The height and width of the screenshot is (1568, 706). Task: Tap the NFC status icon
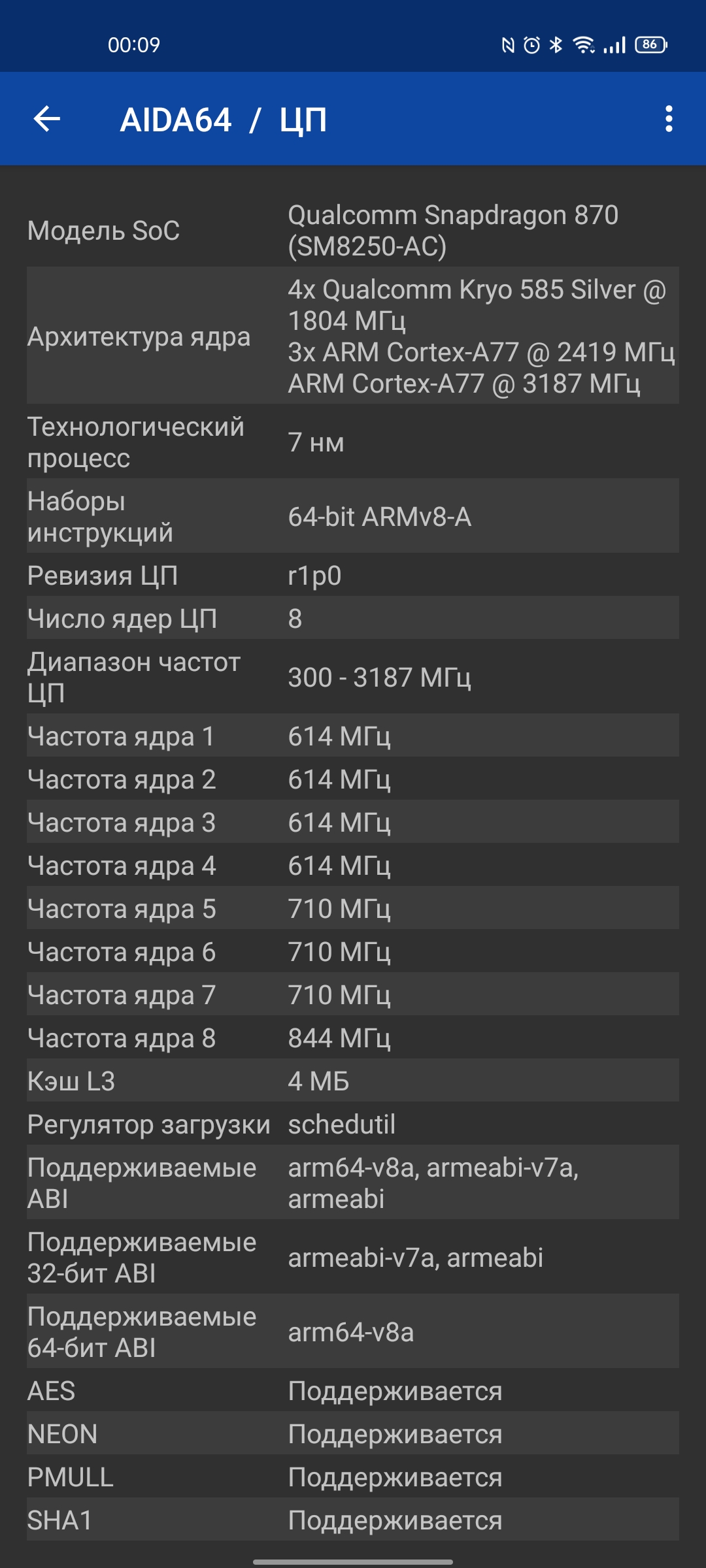click(508, 44)
